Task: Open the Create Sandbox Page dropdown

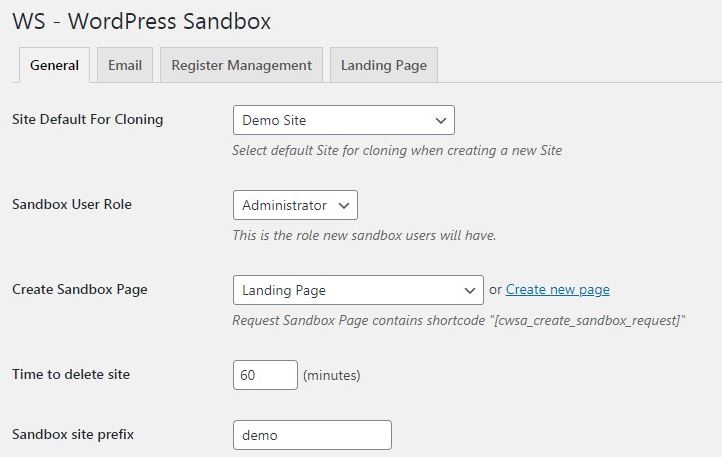Action: [358, 290]
